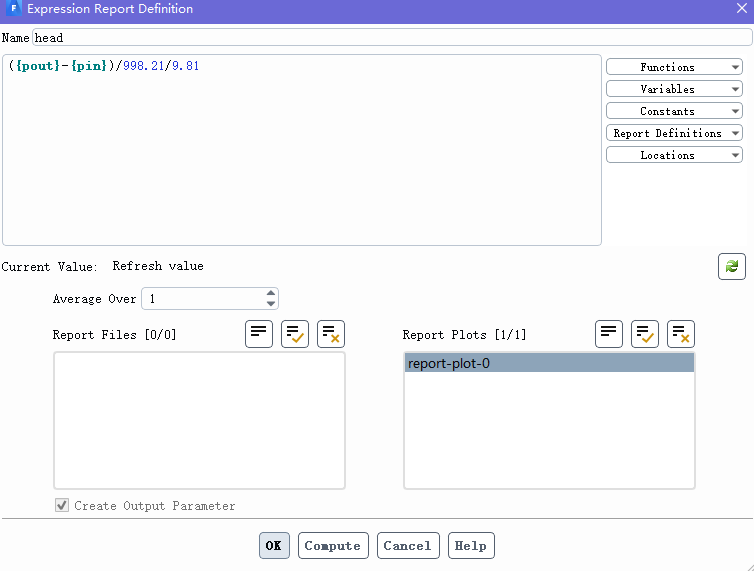Click the refresh current value icon
Viewport: 754px width, 571px height.
point(731,266)
